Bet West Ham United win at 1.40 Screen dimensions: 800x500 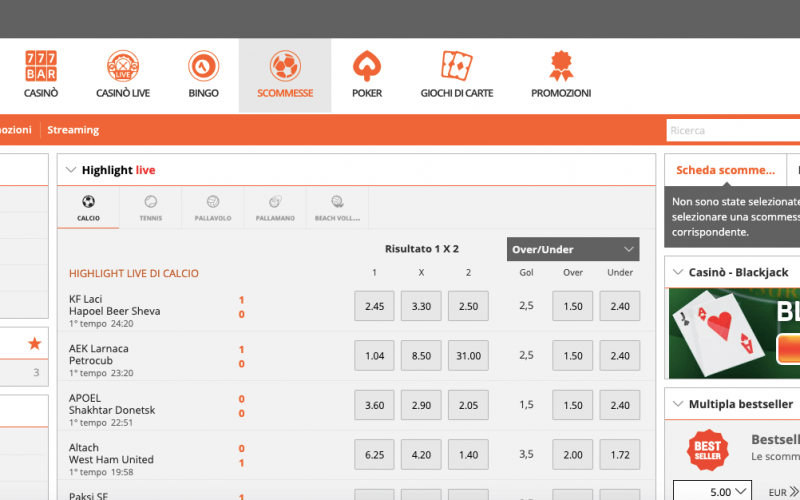(468, 455)
